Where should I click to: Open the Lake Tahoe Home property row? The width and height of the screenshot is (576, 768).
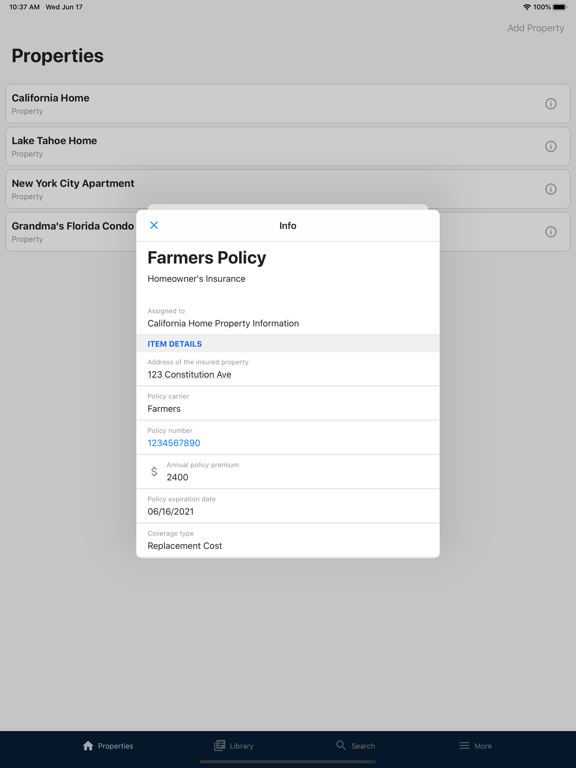pyautogui.click(x=288, y=146)
